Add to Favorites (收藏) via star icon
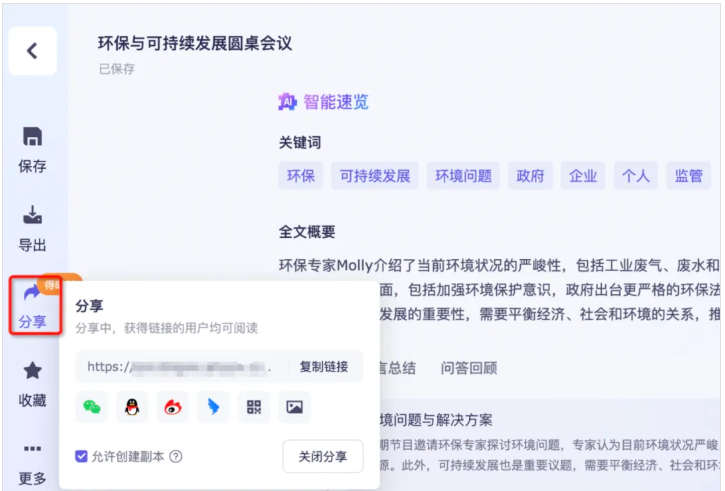The width and height of the screenshot is (725, 491). coord(32,382)
